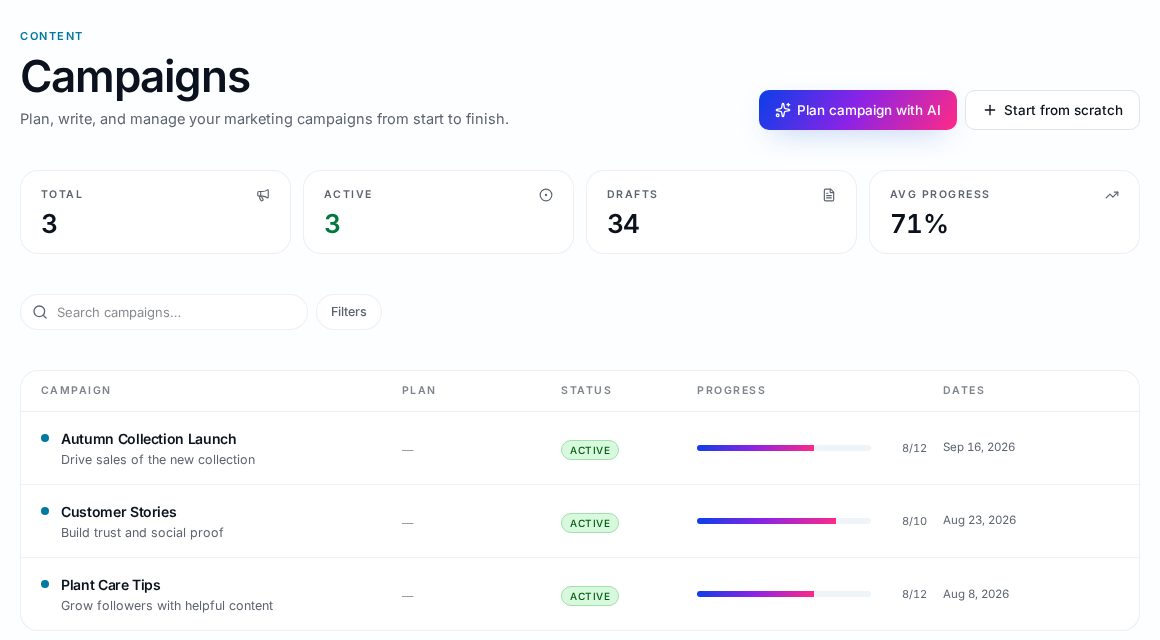
Task: Click the megaphone icon in Total card
Action: pyautogui.click(x=263, y=195)
